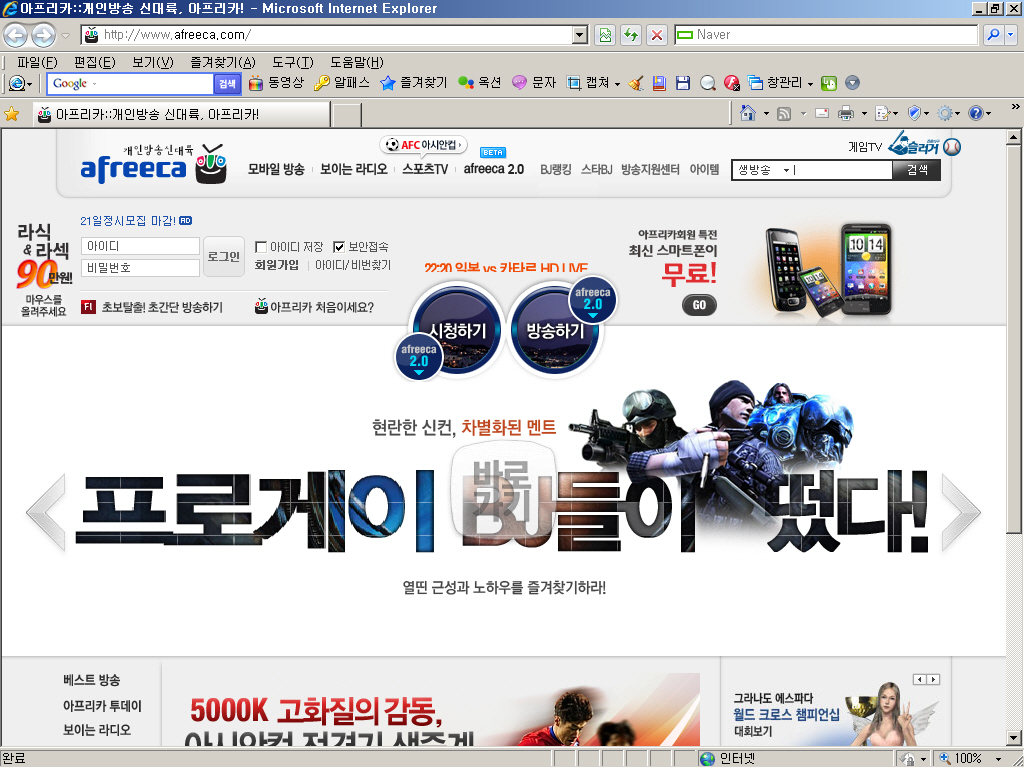
Task: Click the red Stop loading icon
Action: pyautogui.click(x=657, y=35)
